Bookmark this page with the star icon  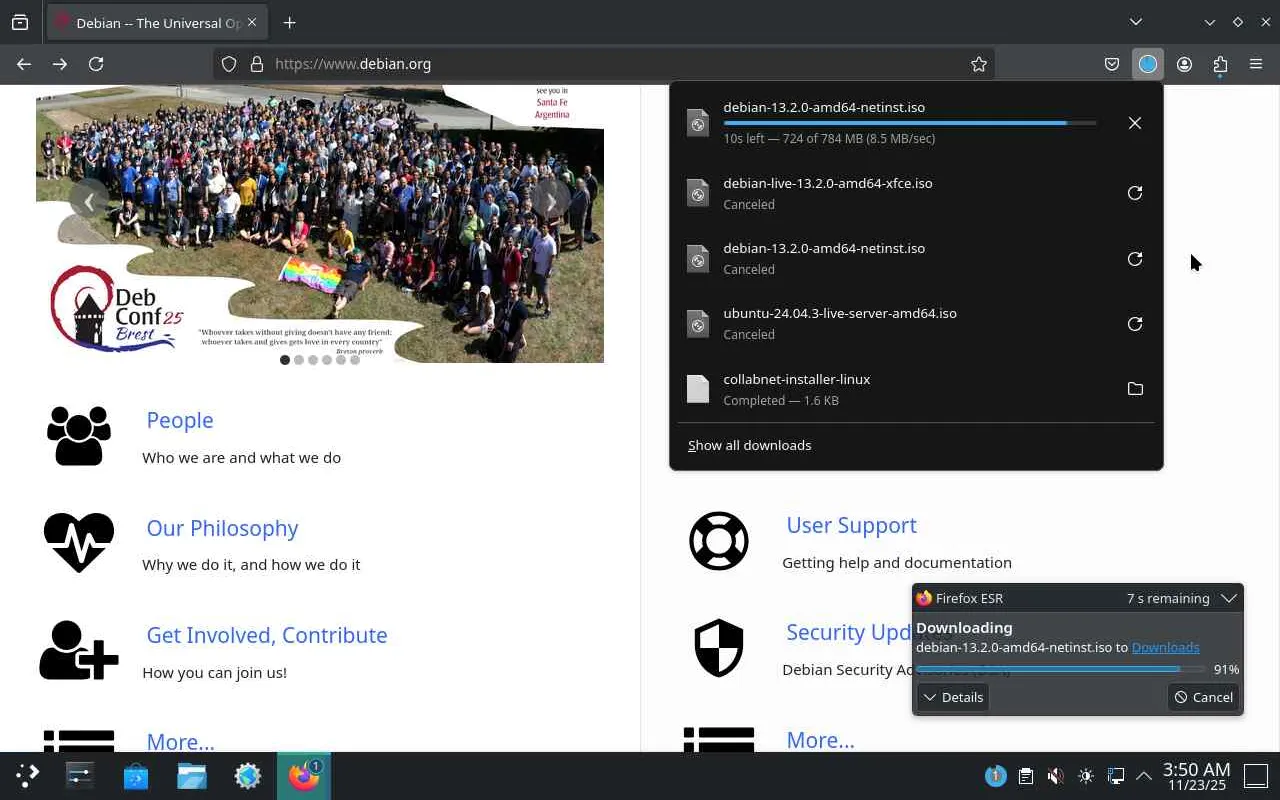(979, 64)
